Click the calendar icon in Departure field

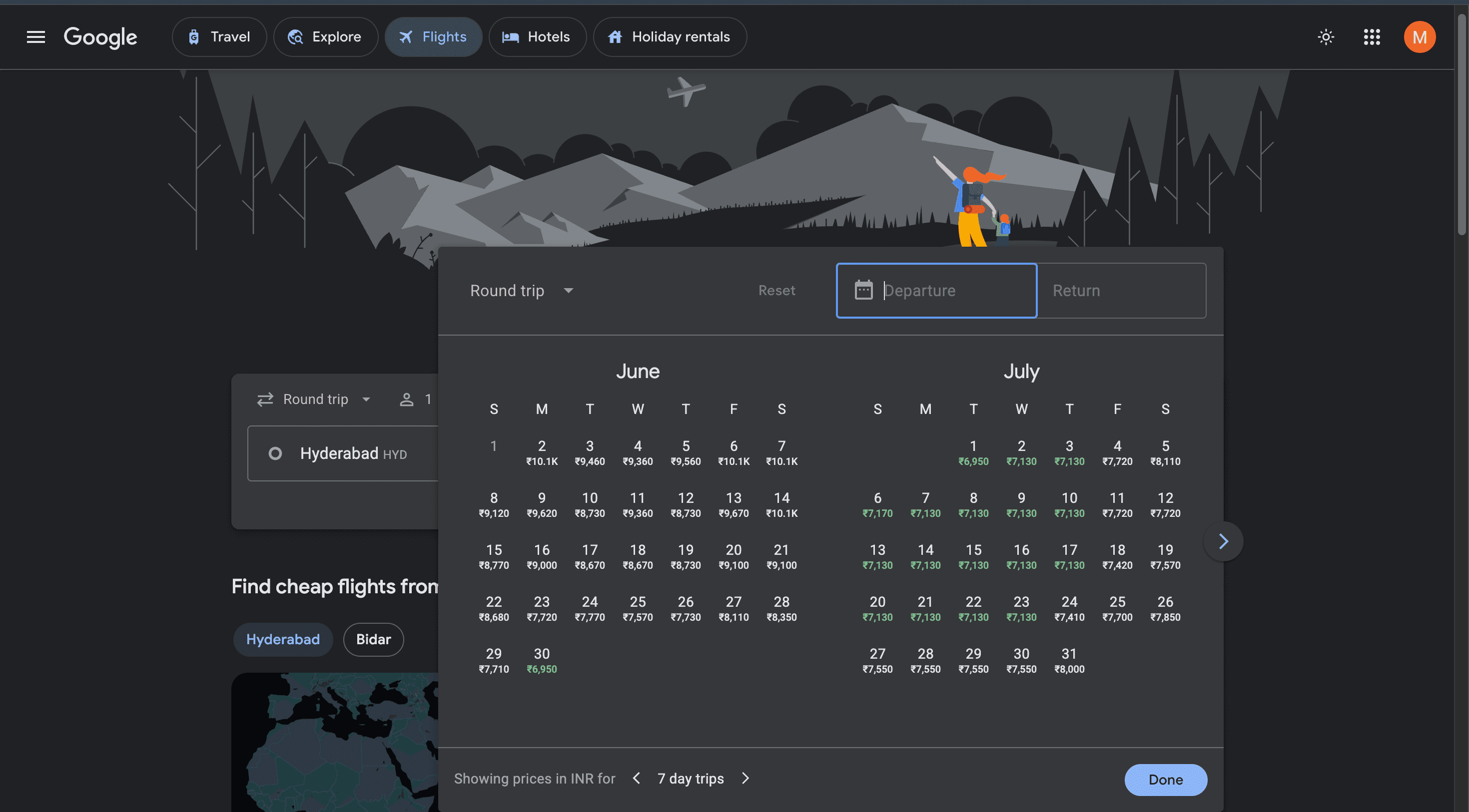click(863, 290)
